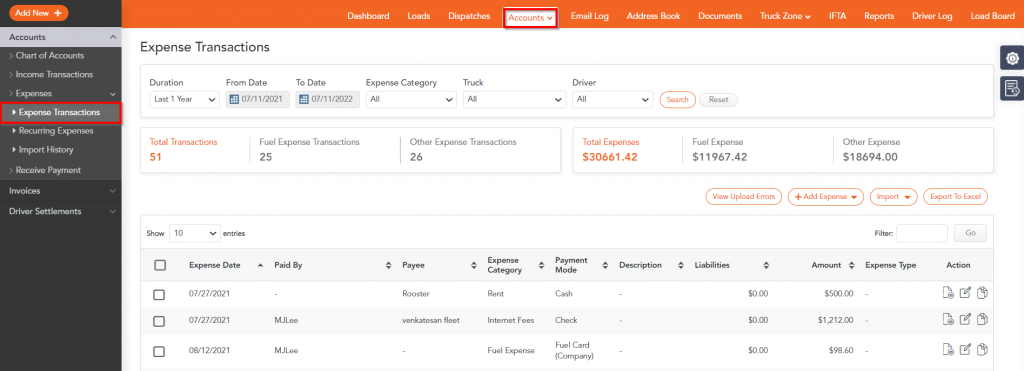The image size is (1024, 371).
Task: Copy the venkatesan fleet Internet Fees expense
Action: point(982,319)
